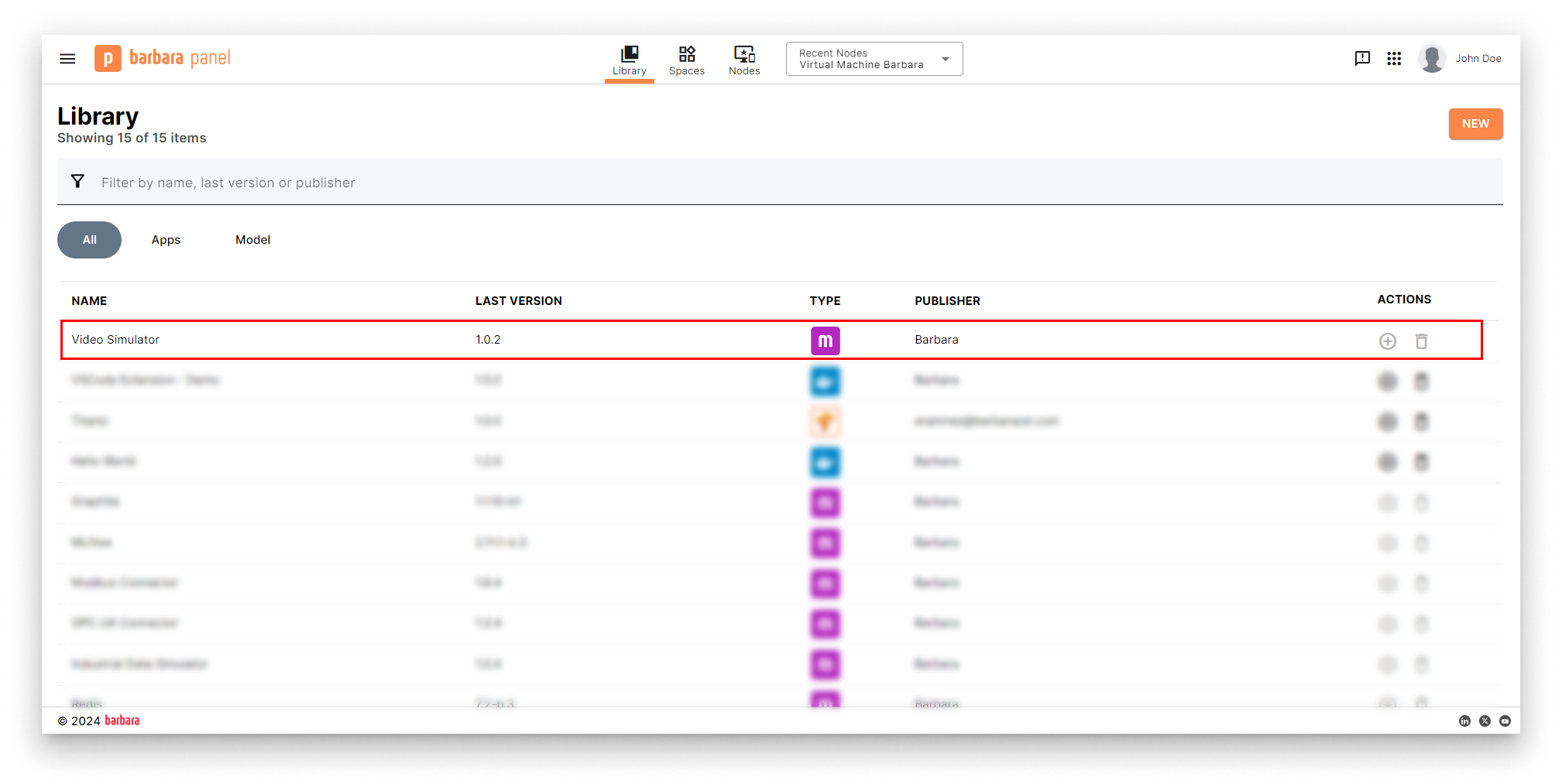This screenshot has width=1562, height=784.
Task: Click the Barbara panel logo
Action: [163, 58]
